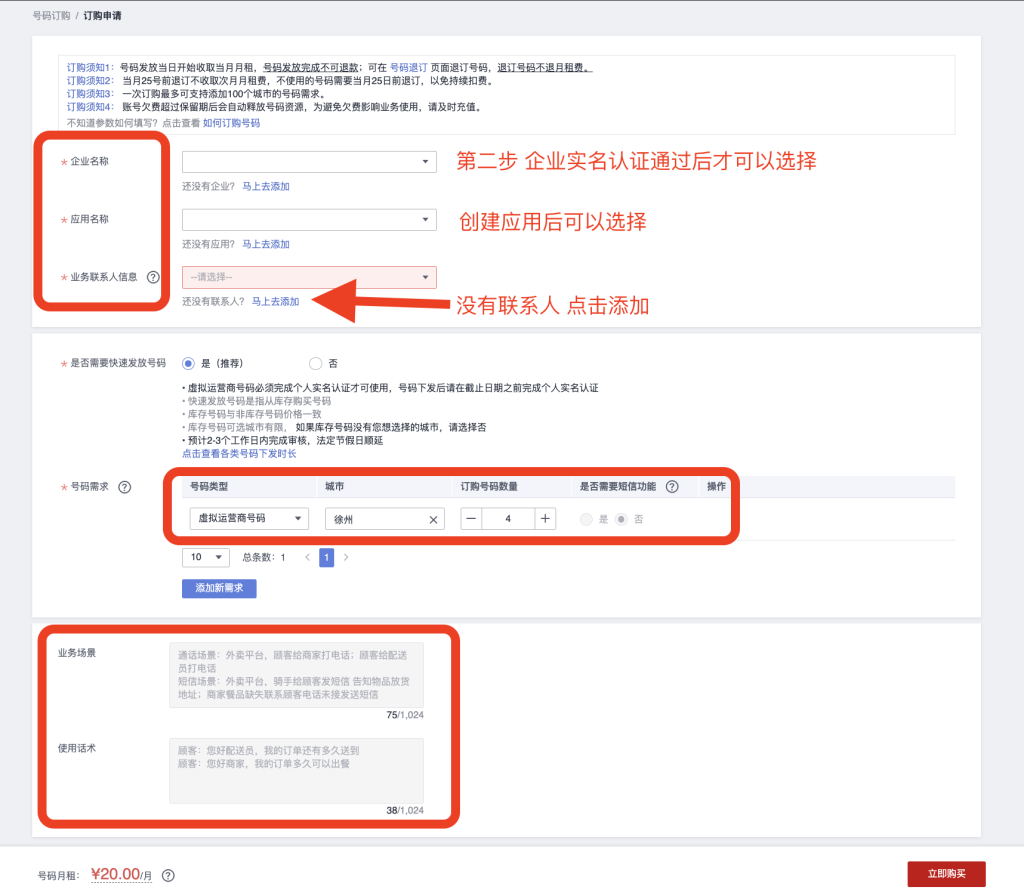The image size is (1024, 896).
Task: Decrease number quantity with minus button
Action: pyautogui.click(x=471, y=518)
